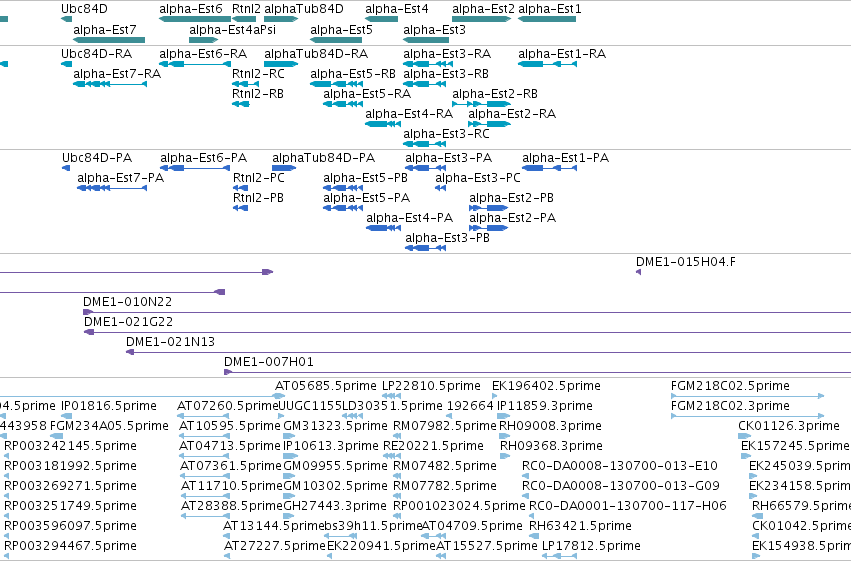Select EST RH09368.3prime glyph

[505, 456]
